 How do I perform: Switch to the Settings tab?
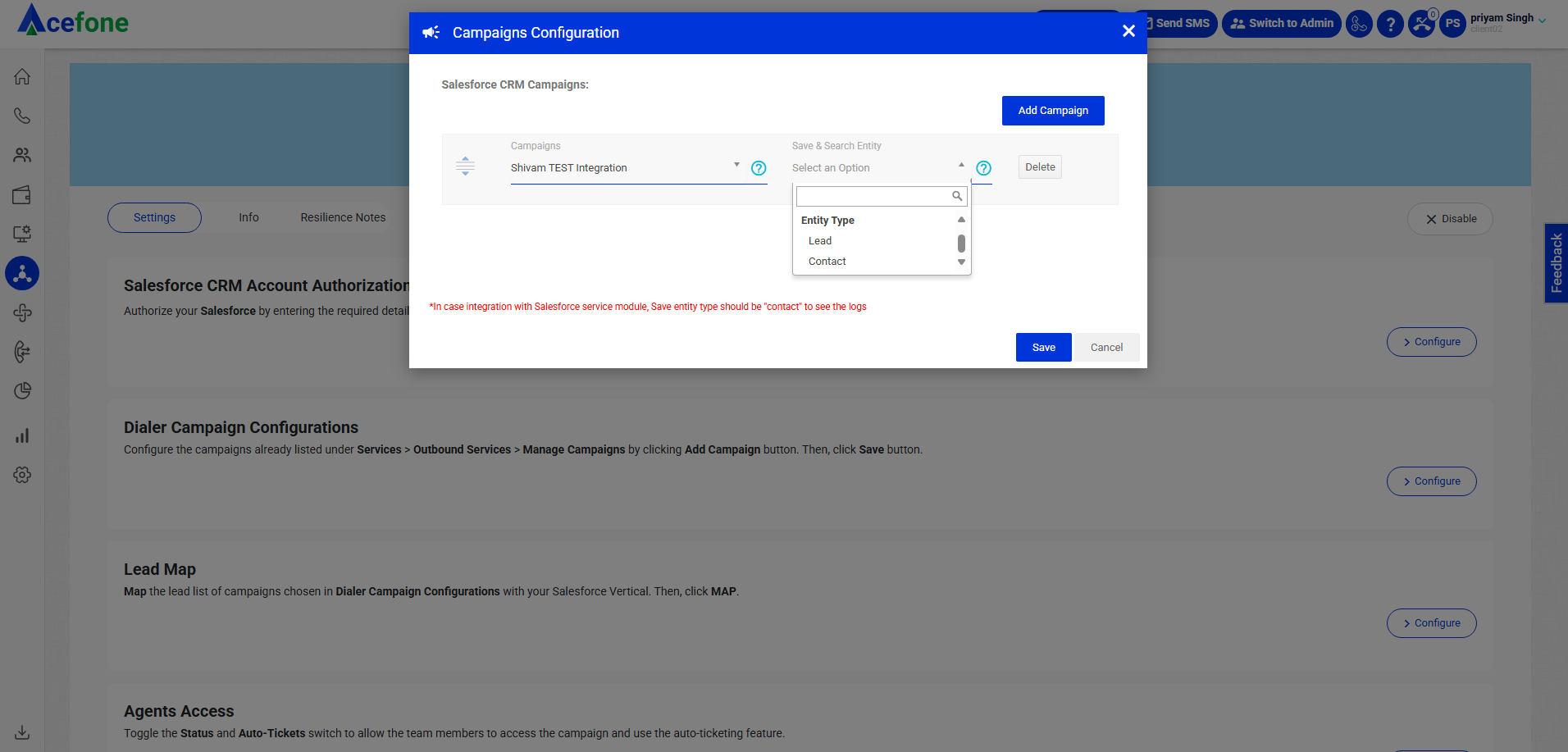click(154, 217)
